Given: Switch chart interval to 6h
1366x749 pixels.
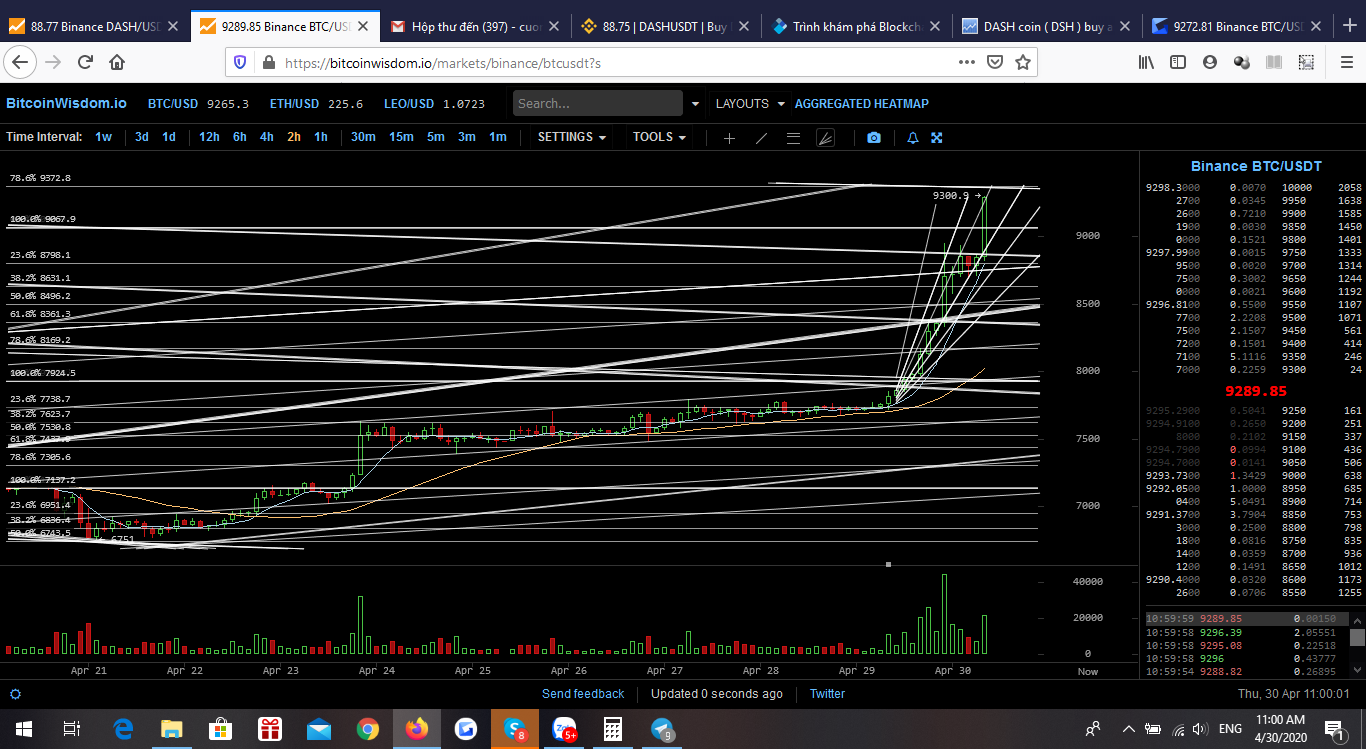Looking at the screenshot, I should (x=240, y=137).
